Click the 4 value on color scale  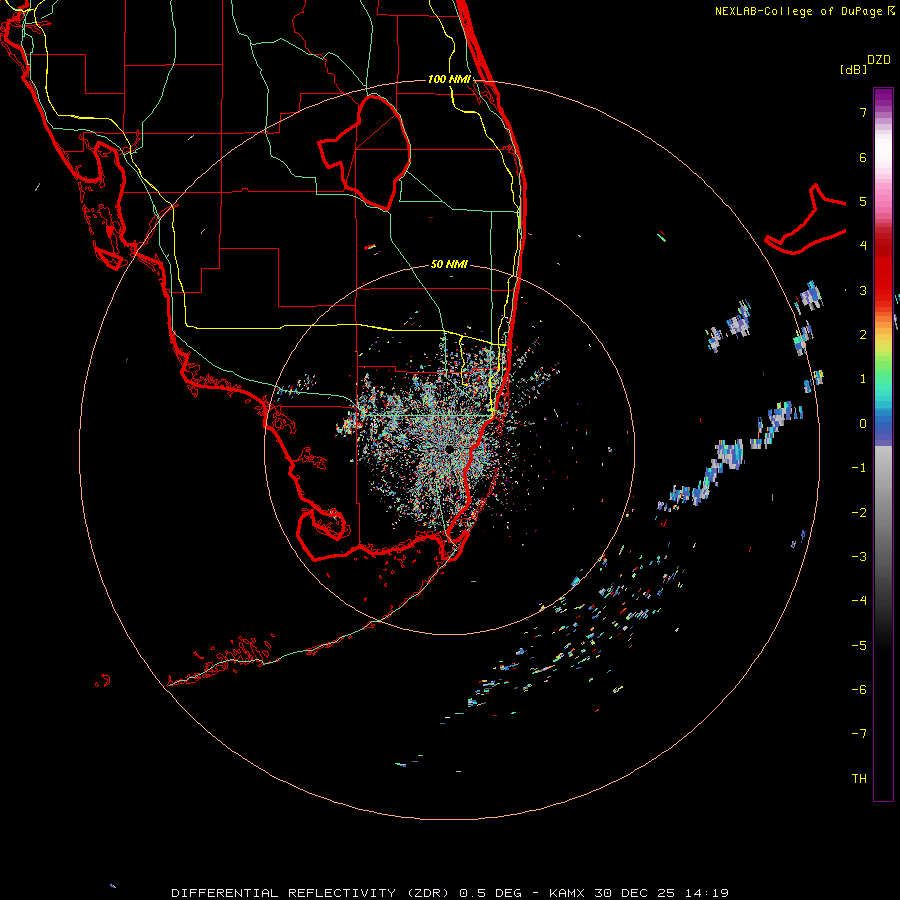click(x=863, y=246)
